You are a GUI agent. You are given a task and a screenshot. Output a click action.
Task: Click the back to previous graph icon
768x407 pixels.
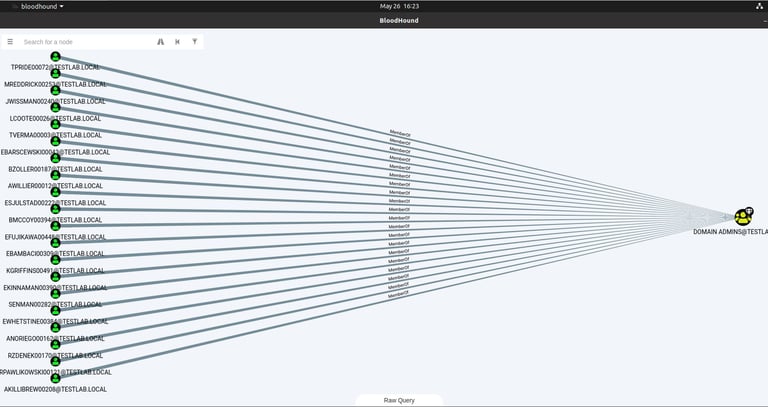[177, 42]
